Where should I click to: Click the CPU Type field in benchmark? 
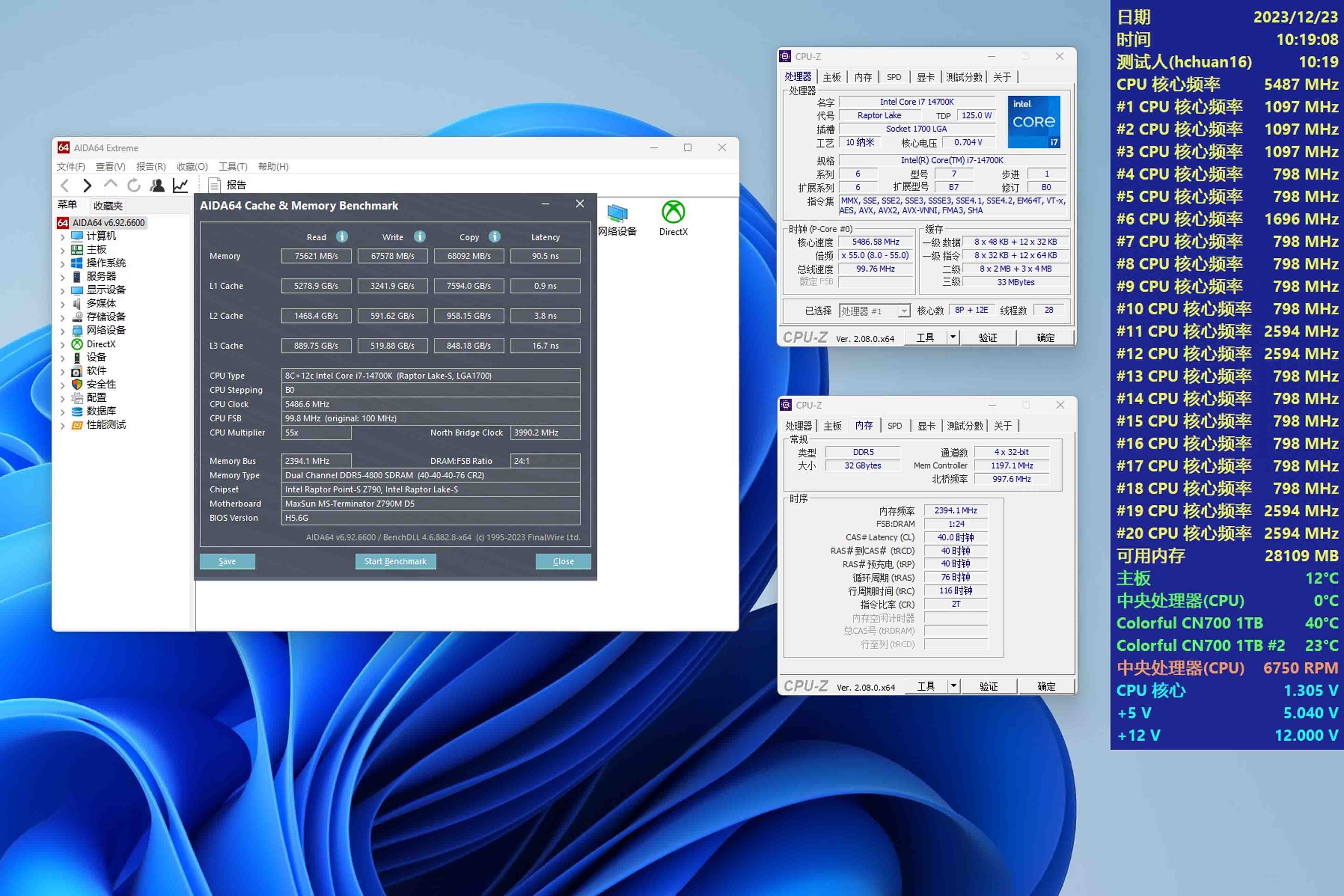tap(431, 375)
